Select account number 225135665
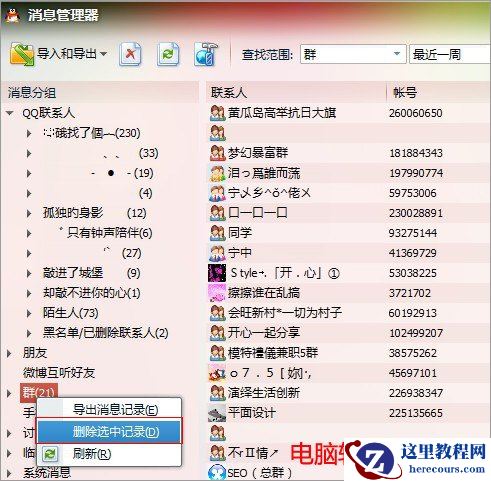Viewport: 491px width, 481px height. [x=416, y=413]
